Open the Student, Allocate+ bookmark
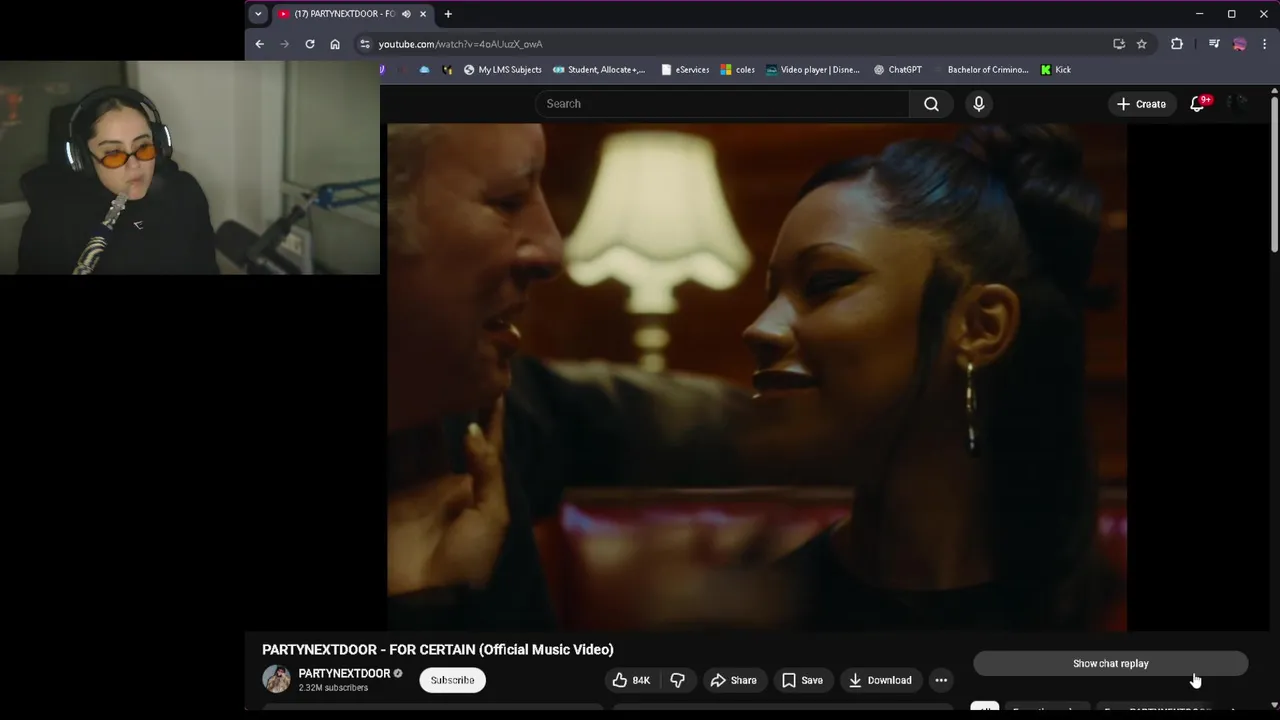The height and width of the screenshot is (720, 1280). [598, 70]
